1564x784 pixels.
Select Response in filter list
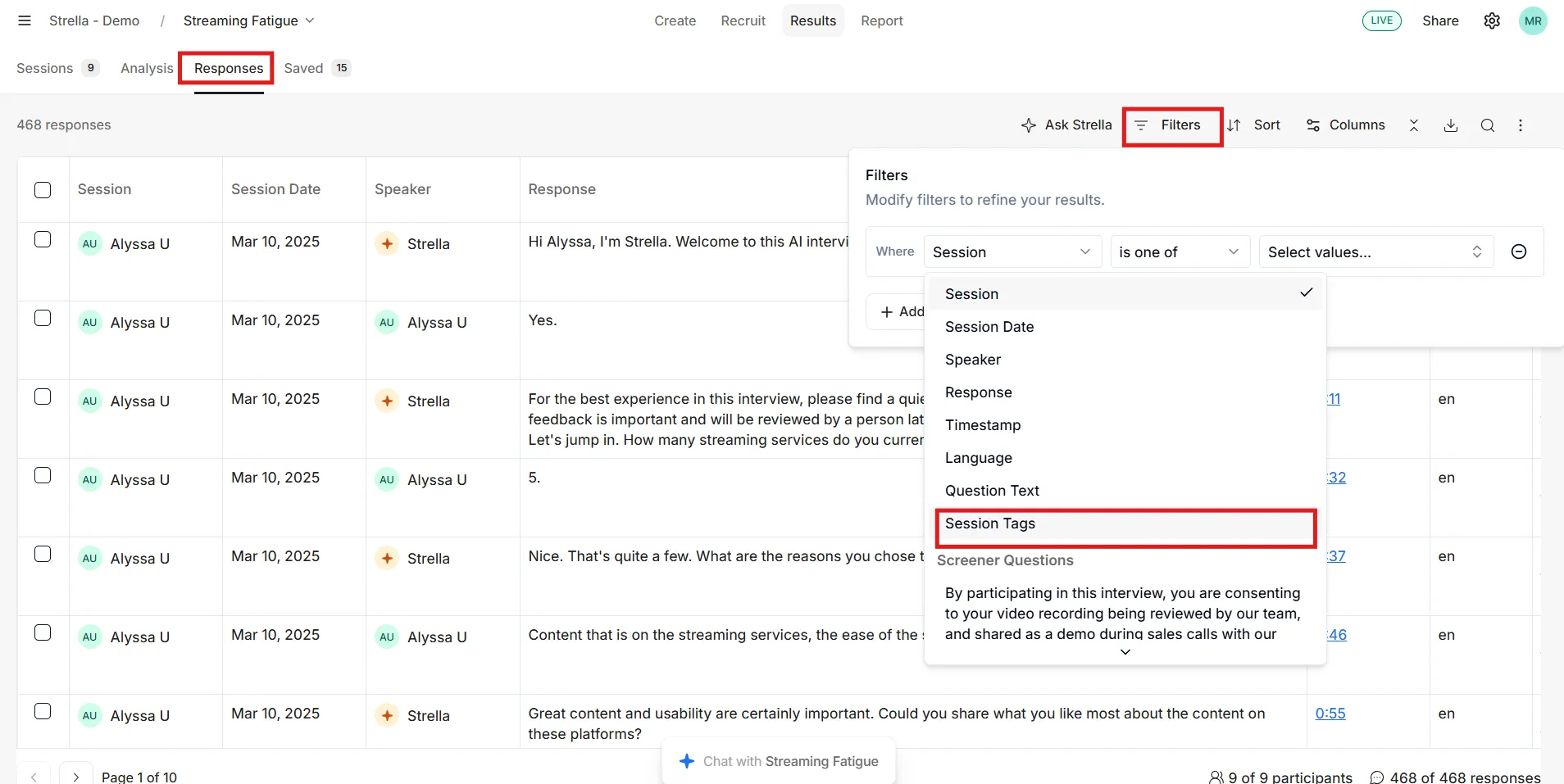tap(1125, 392)
